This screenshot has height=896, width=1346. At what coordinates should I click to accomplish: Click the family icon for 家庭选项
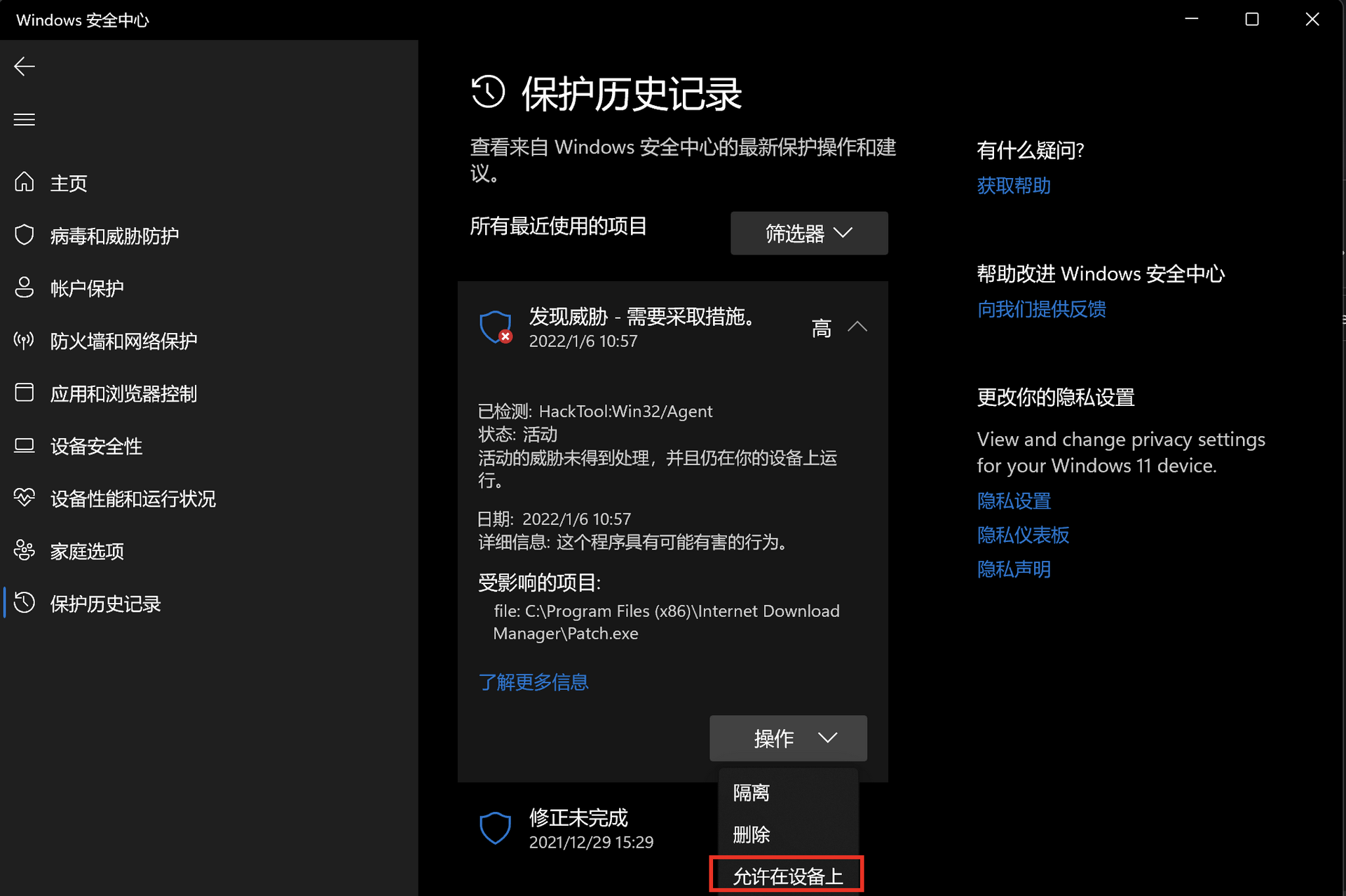(x=25, y=550)
